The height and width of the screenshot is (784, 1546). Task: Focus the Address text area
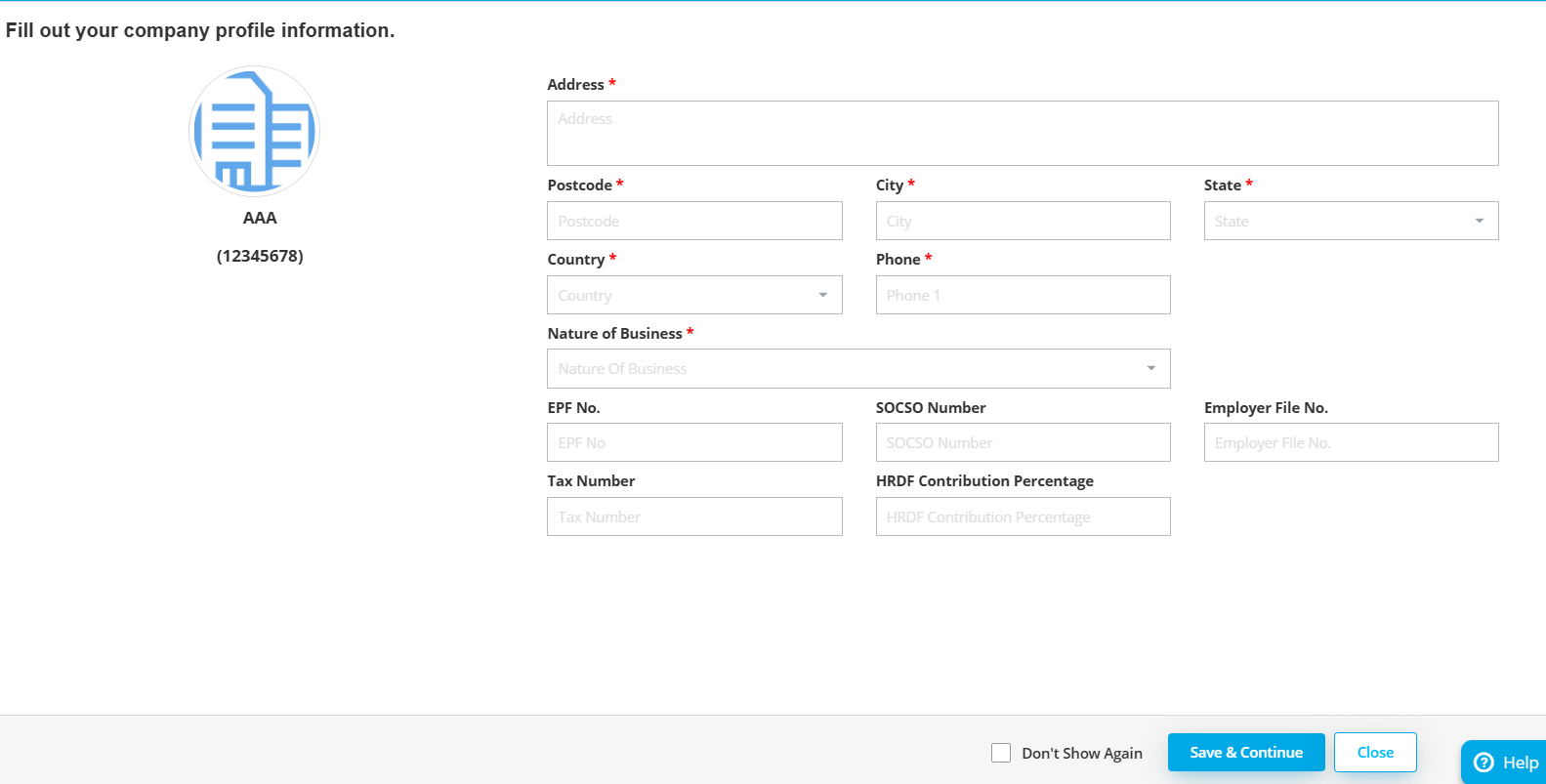[x=1023, y=133]
